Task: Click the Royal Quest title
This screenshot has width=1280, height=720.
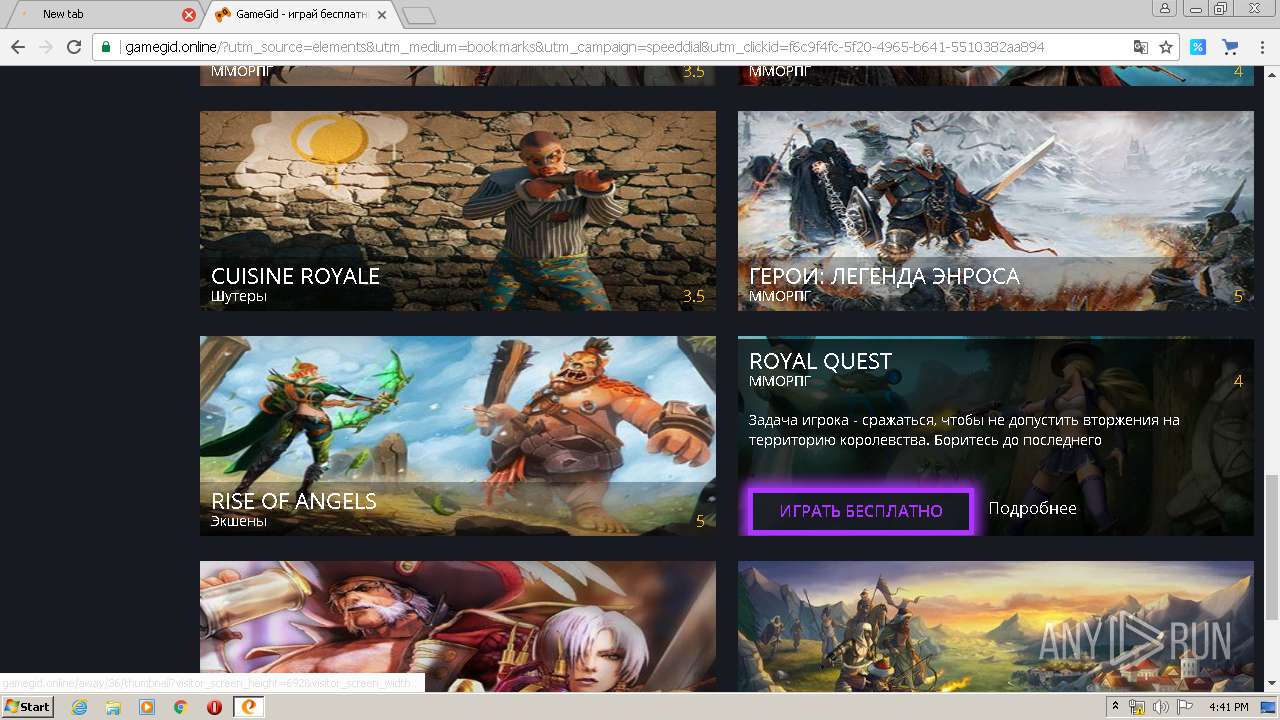Action: [x=820, y=361]
